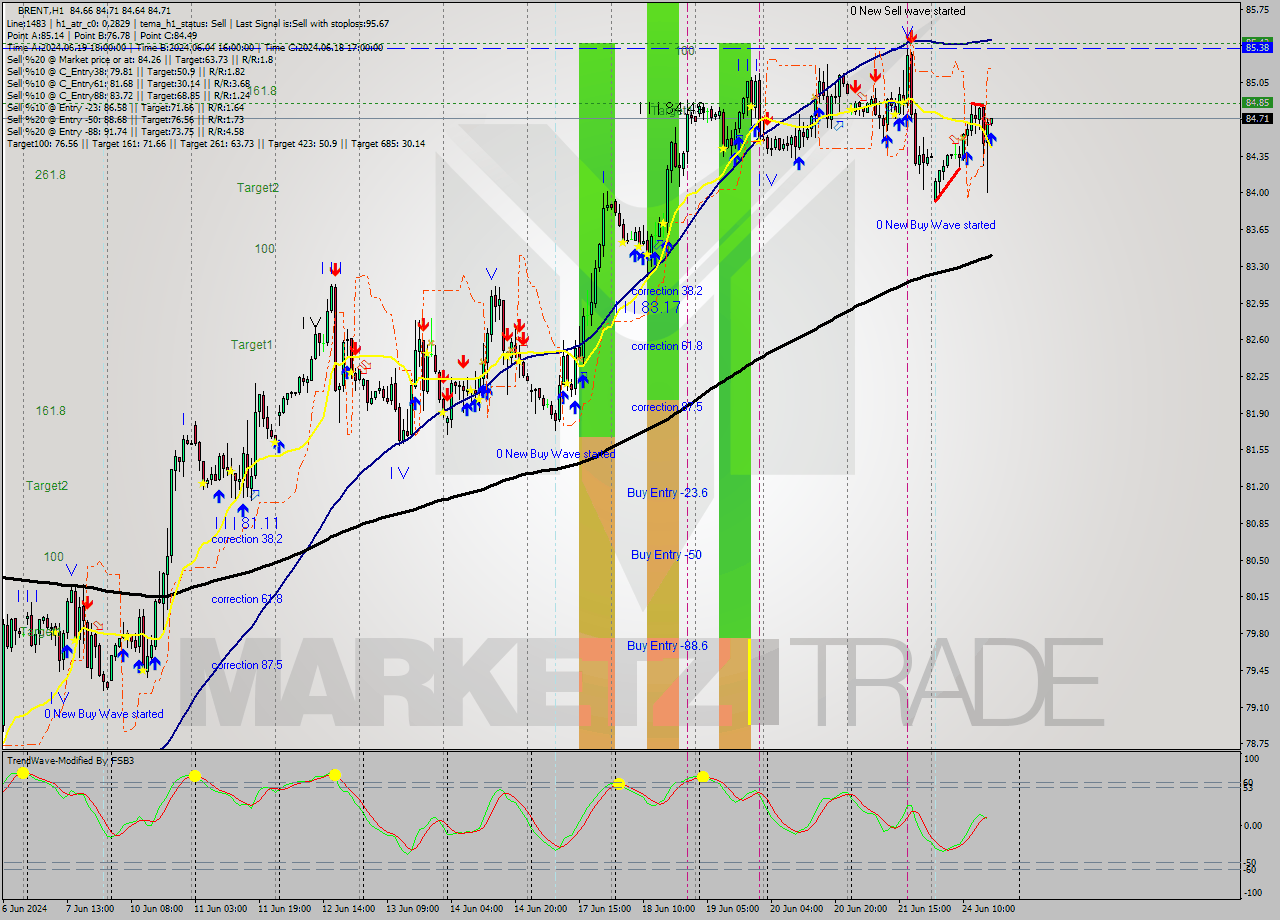Viewport: 1280px width, 920px height.
Task: Click the 'TrendWave-Modified By FSB3' indicator title
Action: click(70, 761)
